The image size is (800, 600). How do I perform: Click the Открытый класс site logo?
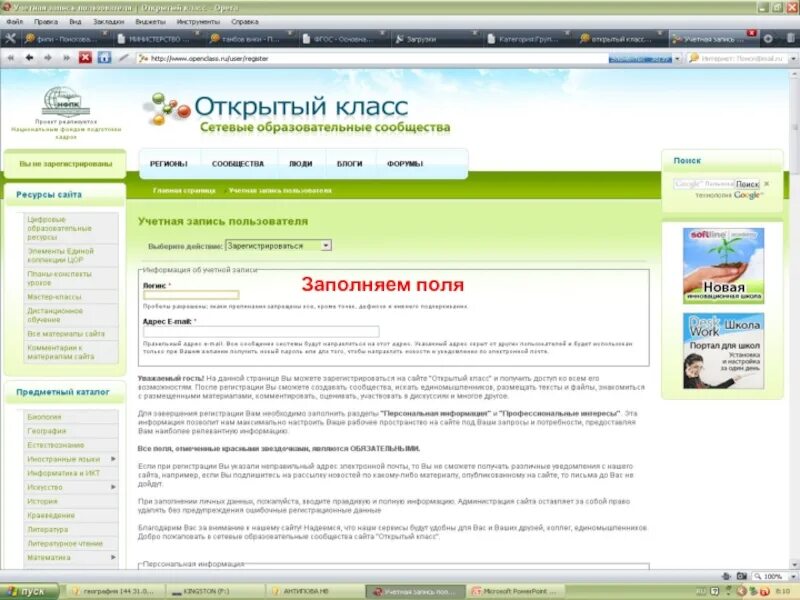(x=297, y=114)
